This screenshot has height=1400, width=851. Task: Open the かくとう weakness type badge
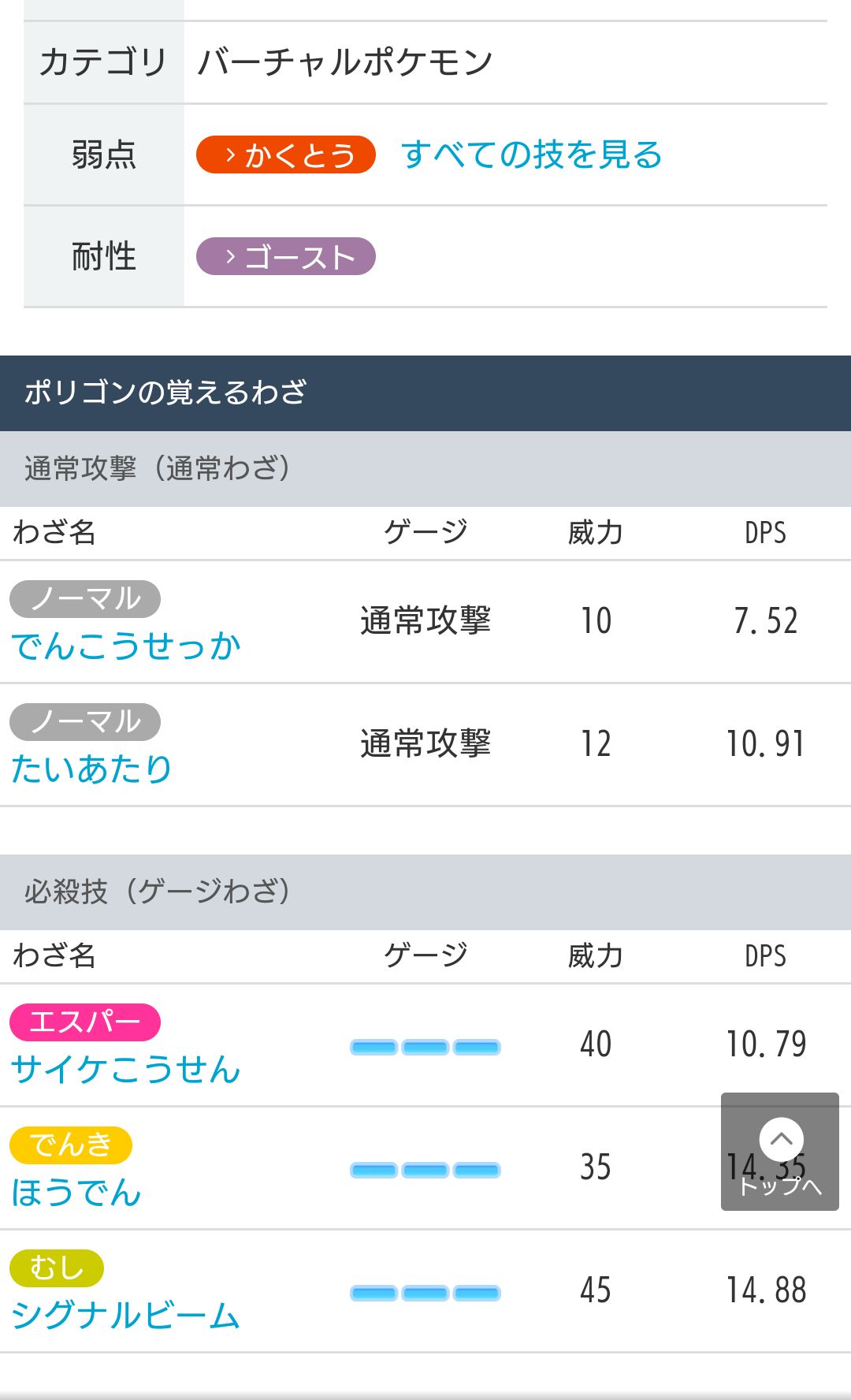click(x=285, y=155)
